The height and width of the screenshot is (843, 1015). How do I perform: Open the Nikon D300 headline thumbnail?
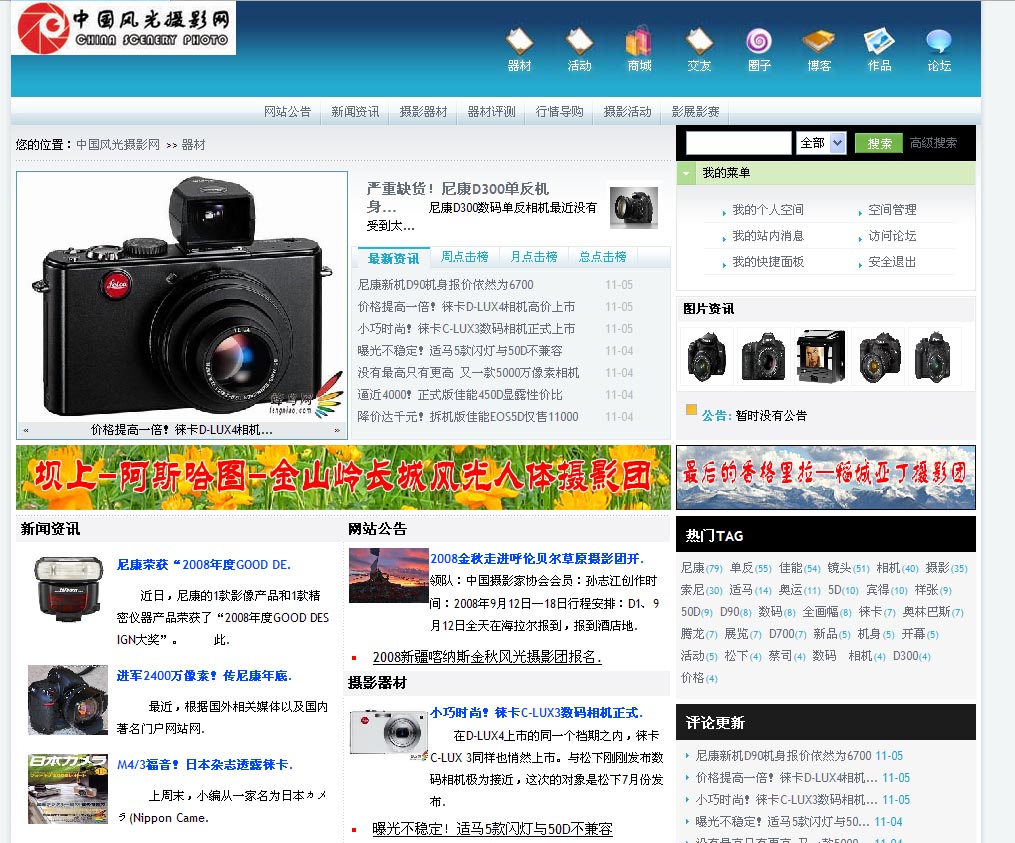[x=634, y=207]
